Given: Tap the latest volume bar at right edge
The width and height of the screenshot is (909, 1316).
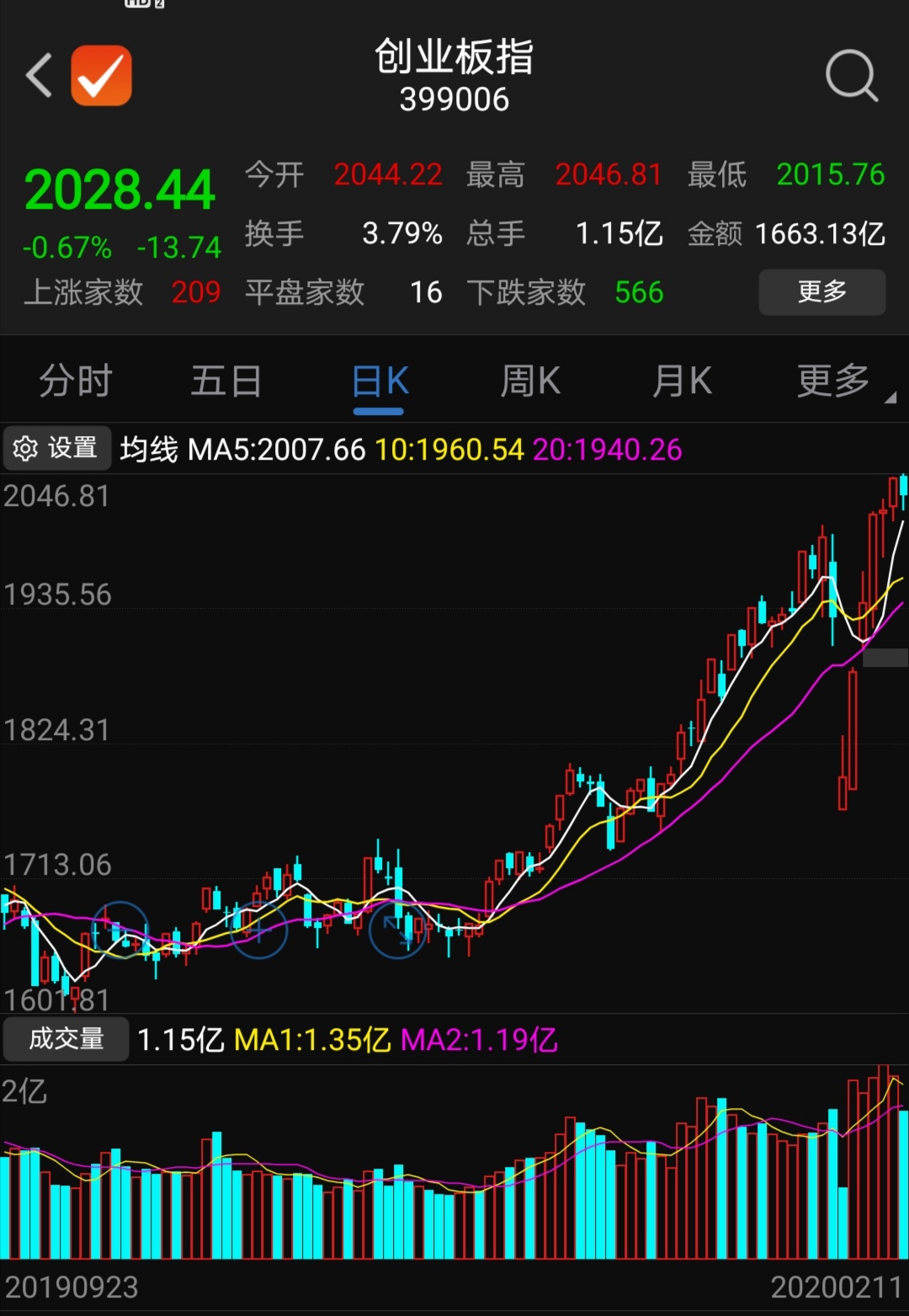Looking at the screenshot, I should [x=904, y=1185].
